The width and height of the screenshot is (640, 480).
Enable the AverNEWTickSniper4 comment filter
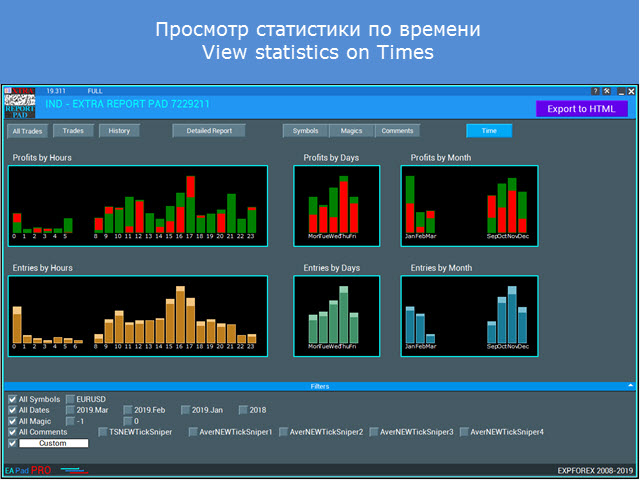coord(464,432)
